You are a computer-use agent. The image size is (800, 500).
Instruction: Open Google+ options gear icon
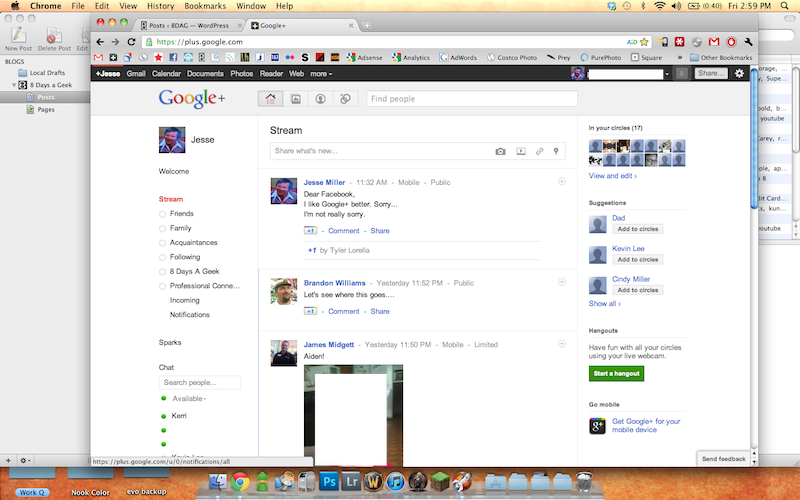tap(739, 73)
